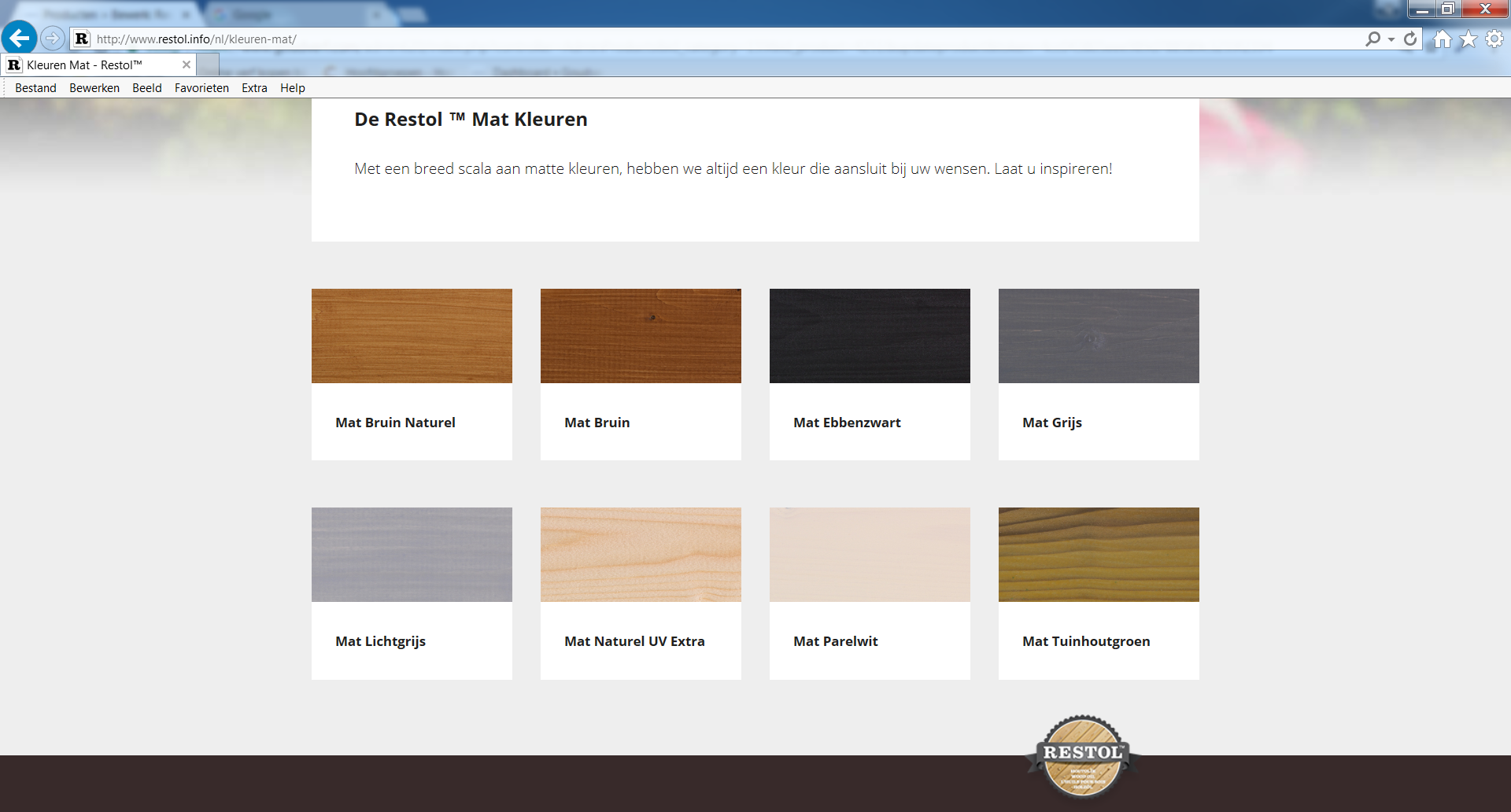Image resolution: width=1511 pixels, height=812 pixels.
Task: Open the Mat Naturel UV Extra link
Action: click(x=634, y=641)
